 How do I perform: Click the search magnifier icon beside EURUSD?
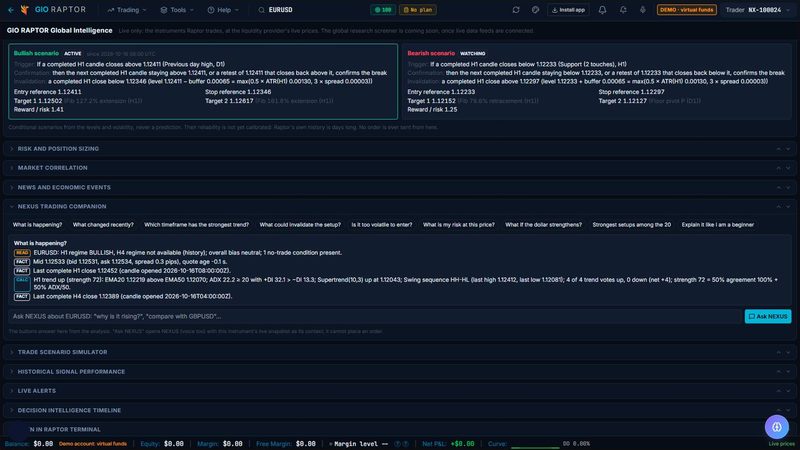point(261,10)
